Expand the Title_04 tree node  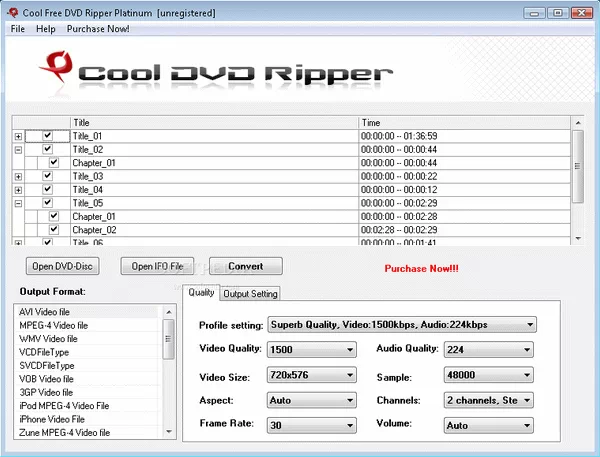pyautogui.click(x=19, y=189)
